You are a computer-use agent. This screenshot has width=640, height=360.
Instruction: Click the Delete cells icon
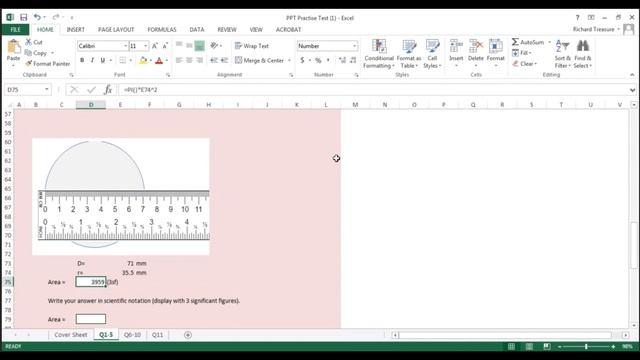(476, 46)
